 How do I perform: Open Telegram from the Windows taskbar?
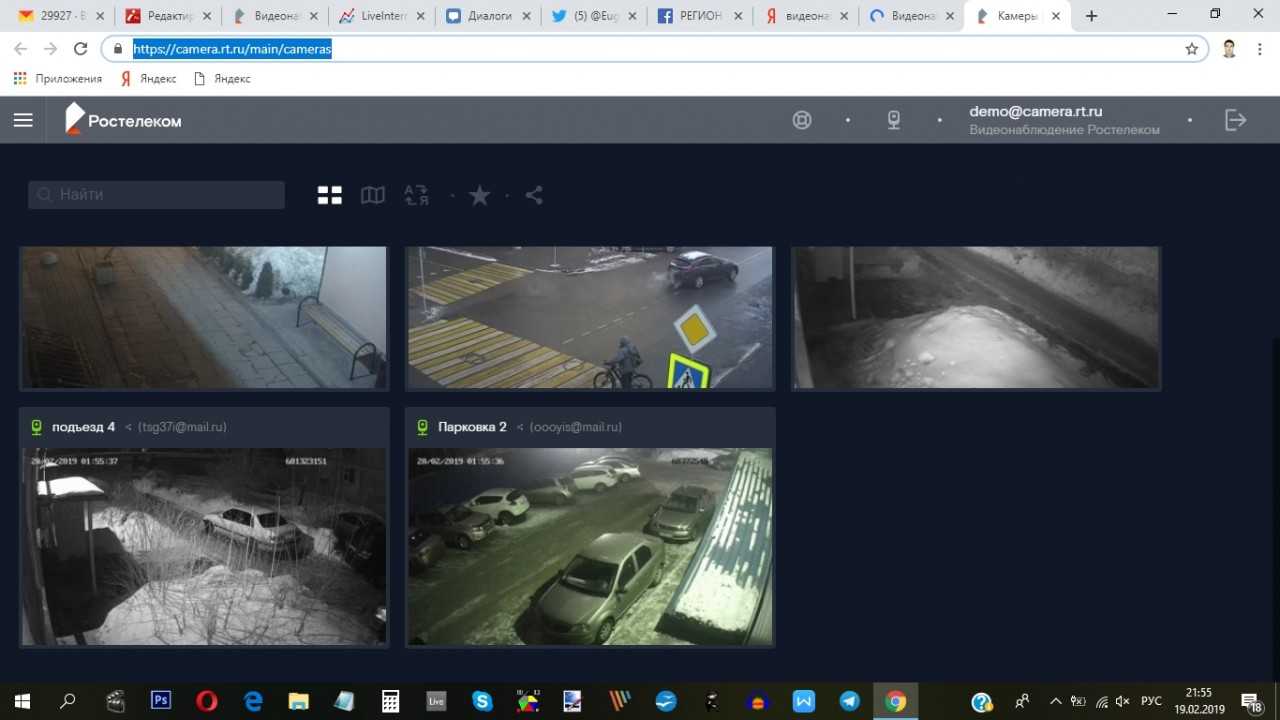pyautogui.click(x=849, y=701)
